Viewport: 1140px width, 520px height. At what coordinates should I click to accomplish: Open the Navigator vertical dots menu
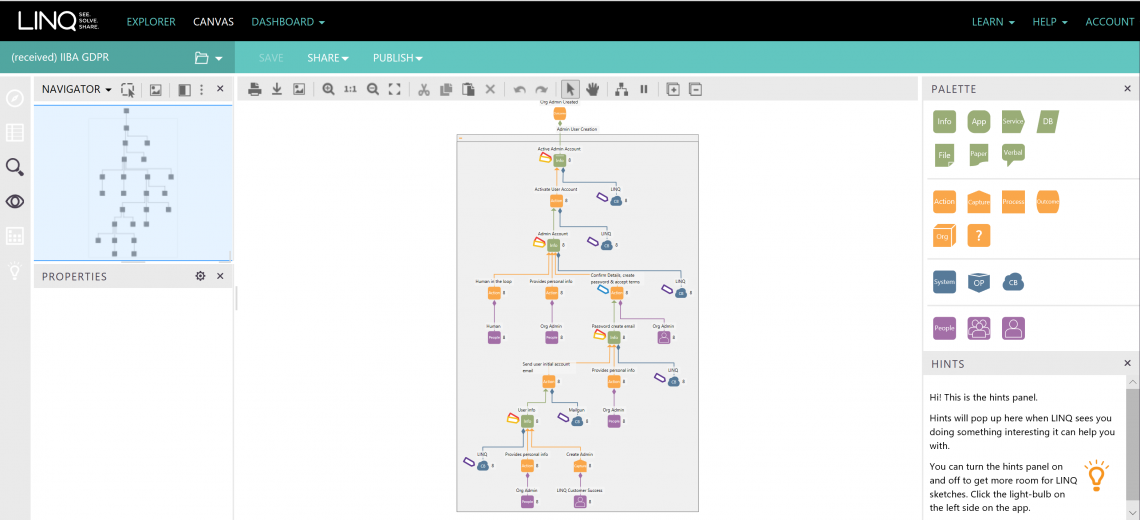pos(201,89)
